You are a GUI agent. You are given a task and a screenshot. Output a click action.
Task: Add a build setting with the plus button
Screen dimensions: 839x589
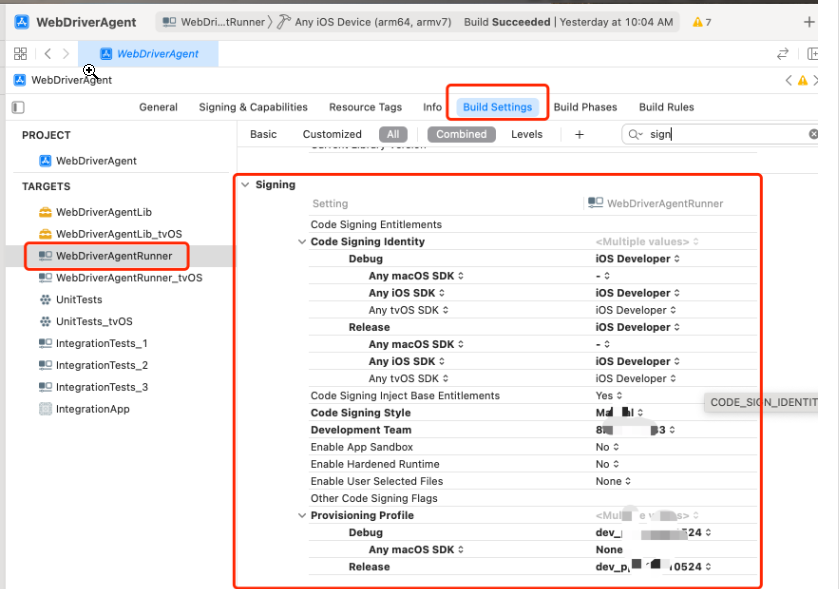[x=579, y=134]
